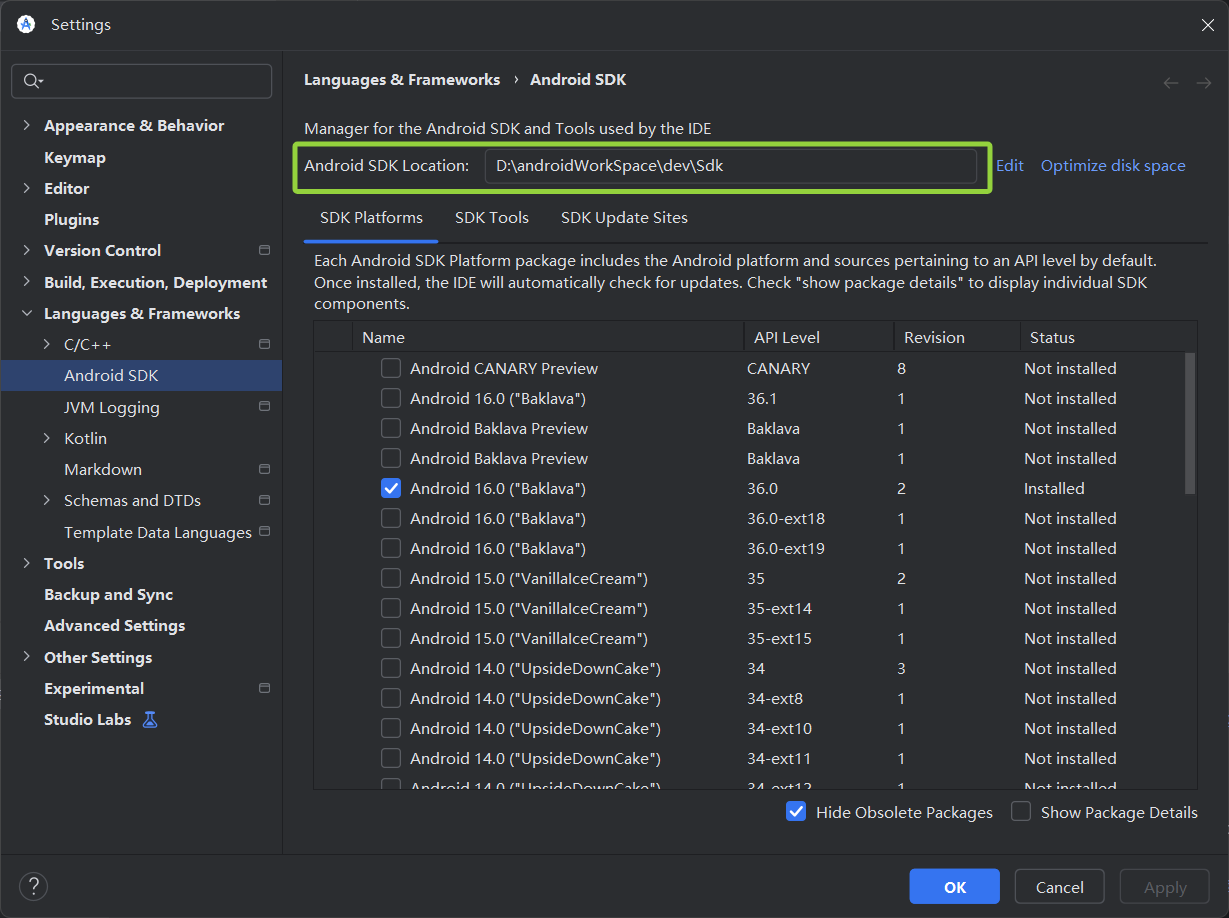Image resolution: width=1229 pixels, height=918 pixels.
Task: Select Android SDK in settings tree
Action: coord(111,375)
